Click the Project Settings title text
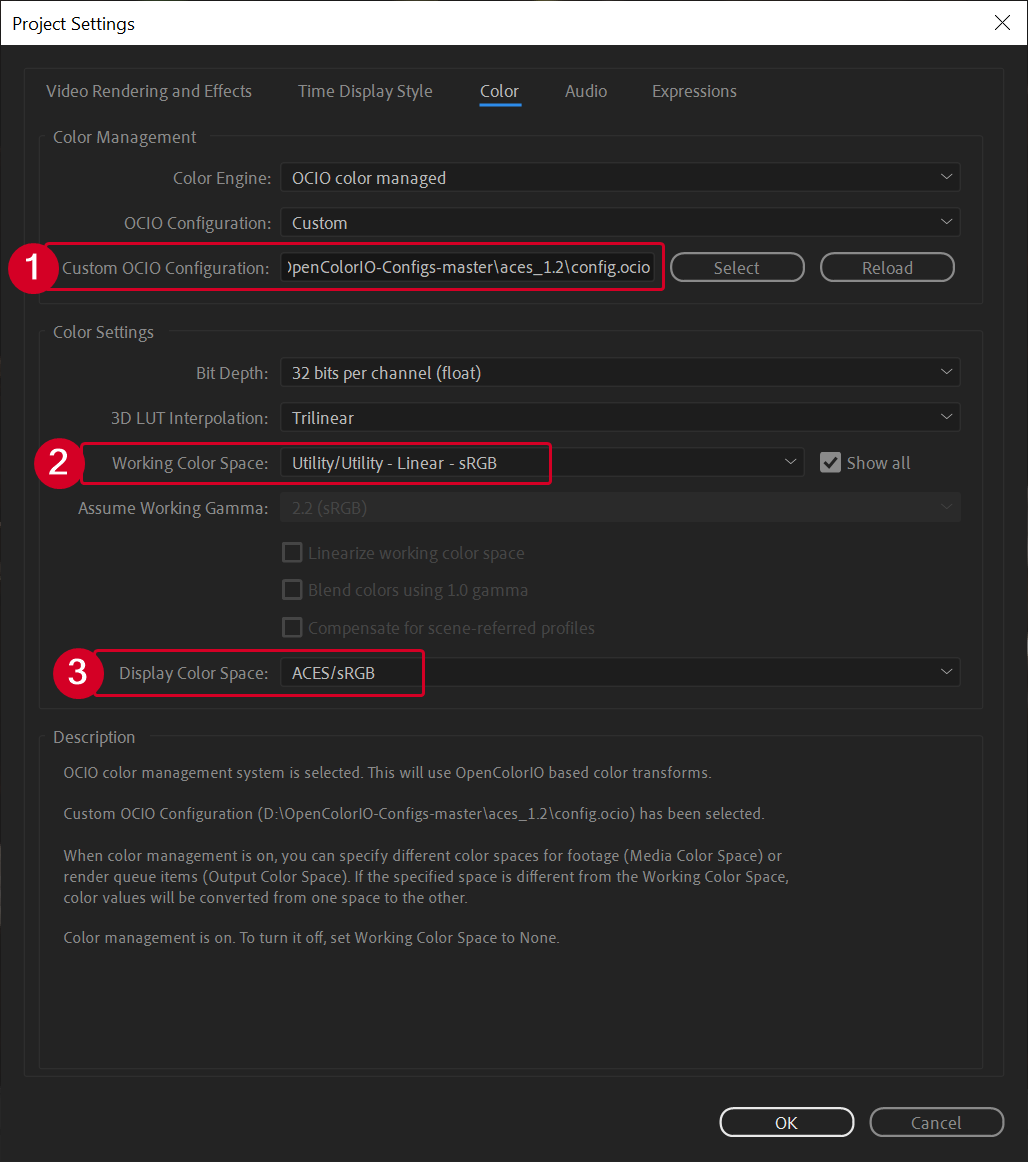This screenshot has width=1028, height=1162. point(73,24)
